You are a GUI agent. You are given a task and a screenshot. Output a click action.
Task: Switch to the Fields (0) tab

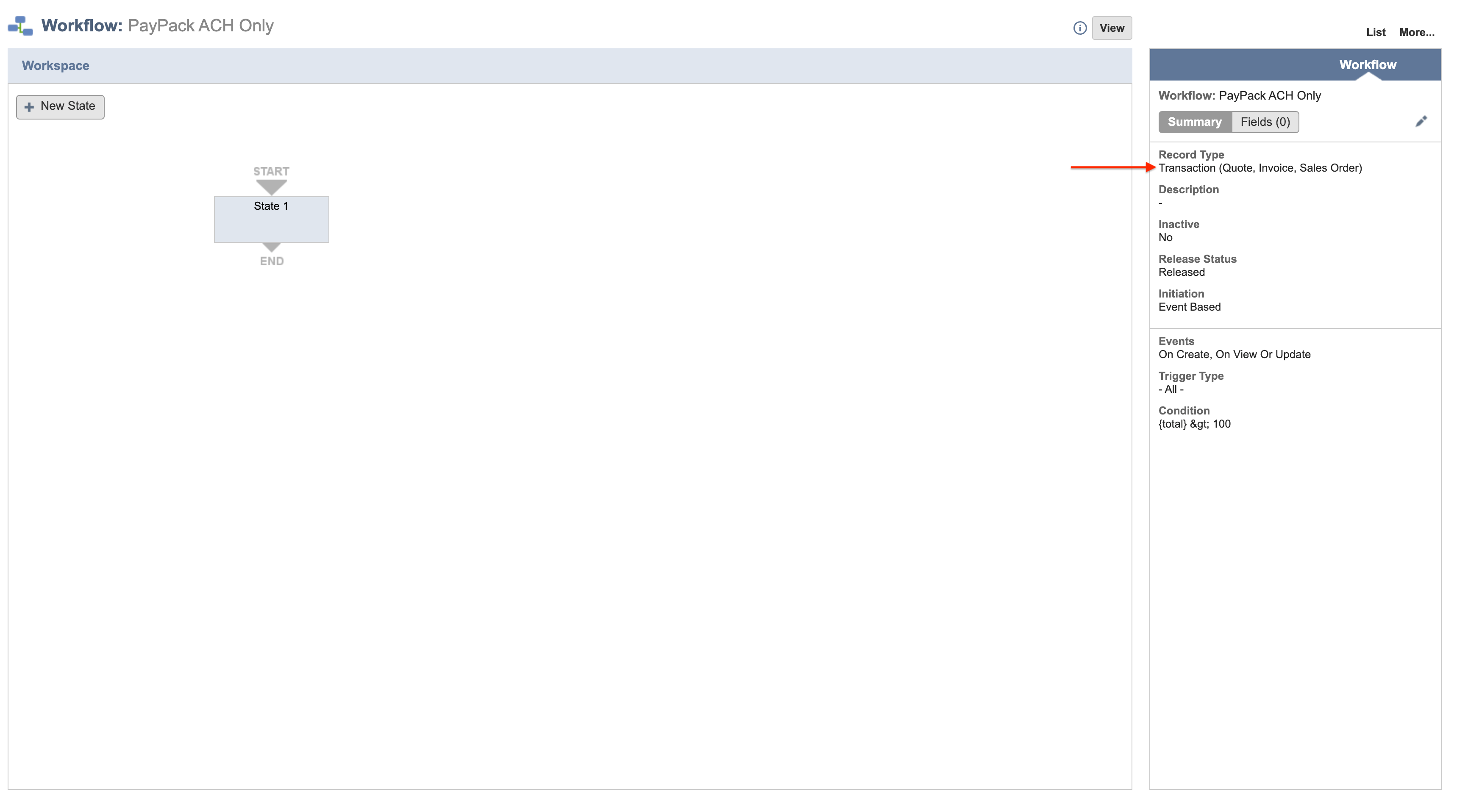click(1265, 122)
